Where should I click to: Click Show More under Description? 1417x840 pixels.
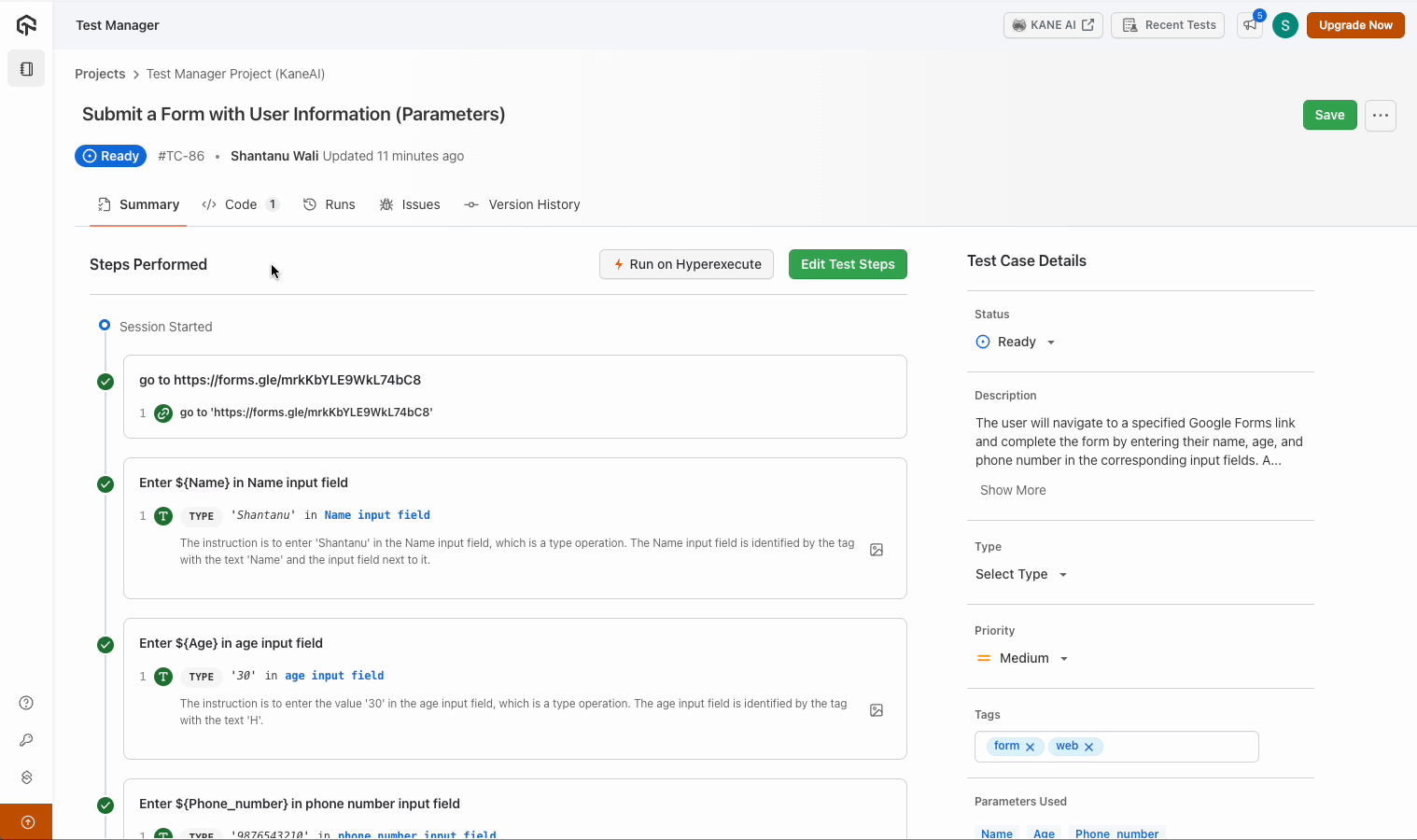[1012, 490]
